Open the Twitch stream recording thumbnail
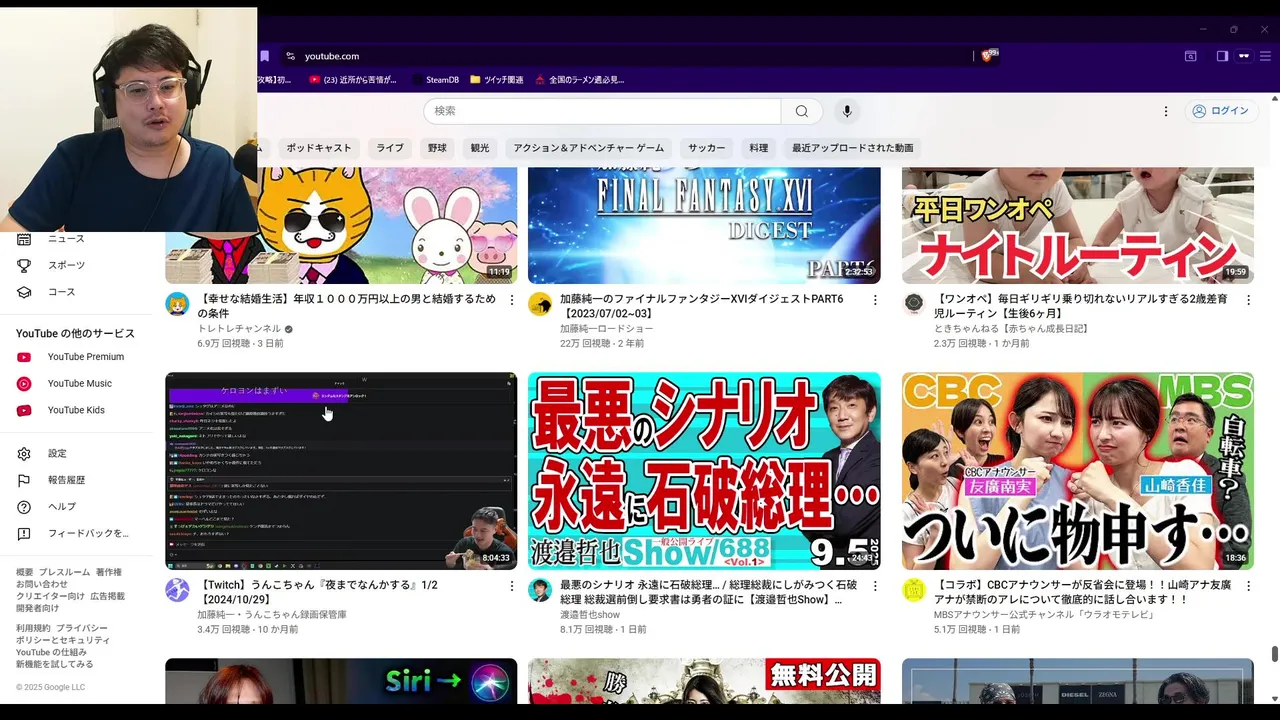Screen dimensions: 1280x720 click(x=341, y=471)
